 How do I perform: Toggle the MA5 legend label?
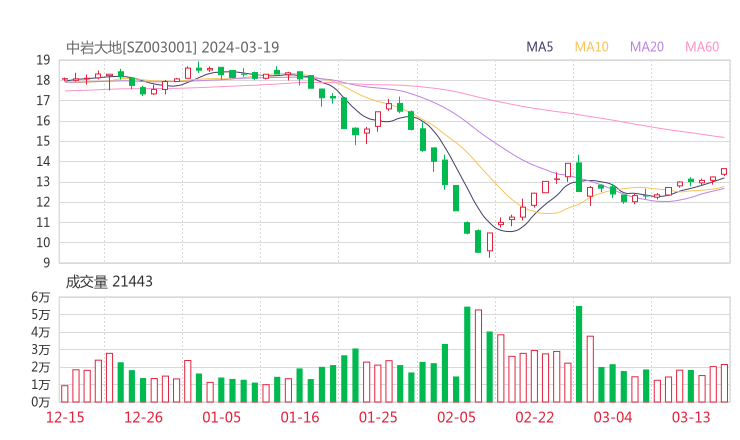pos(540,47)
